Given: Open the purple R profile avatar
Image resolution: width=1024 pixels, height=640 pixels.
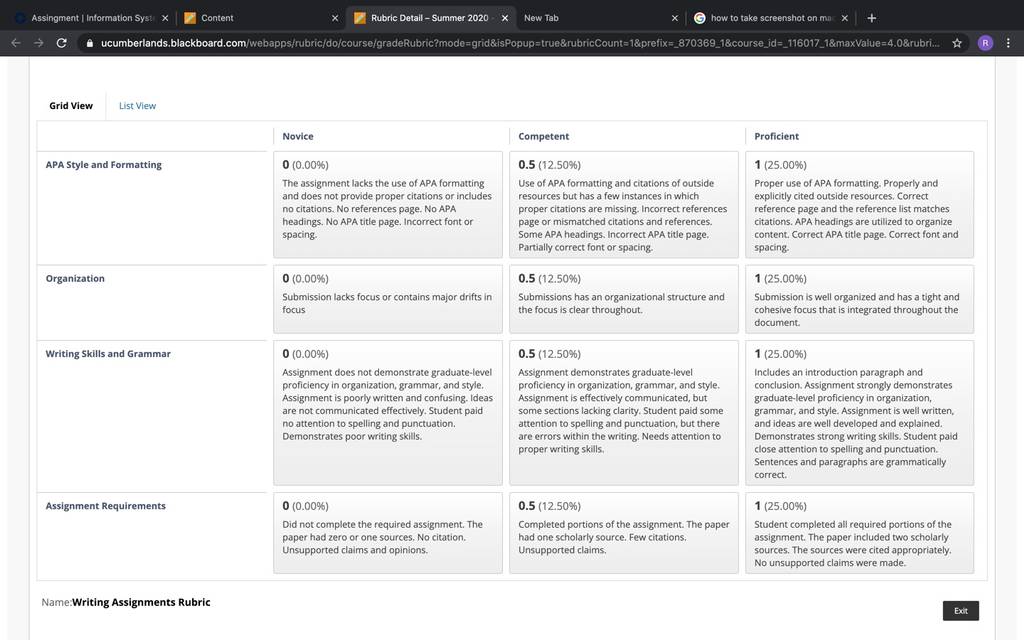Looking at the screenshot, I should [985, 43].
